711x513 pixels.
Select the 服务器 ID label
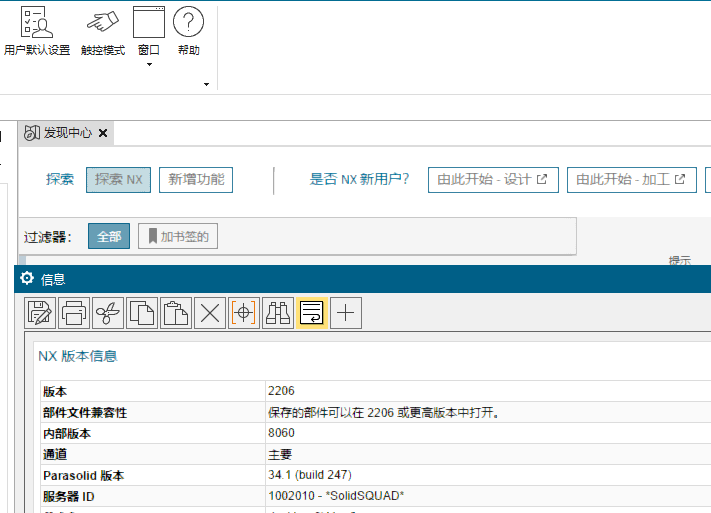click(68, 497)
